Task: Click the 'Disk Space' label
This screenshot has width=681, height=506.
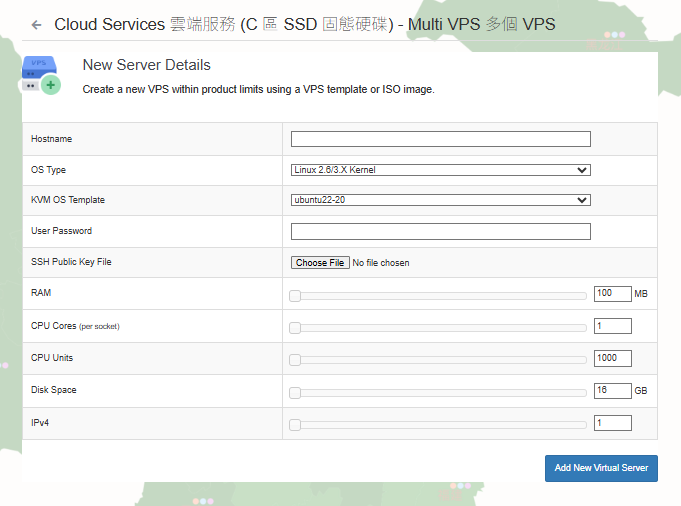Action: coord(53,390)
